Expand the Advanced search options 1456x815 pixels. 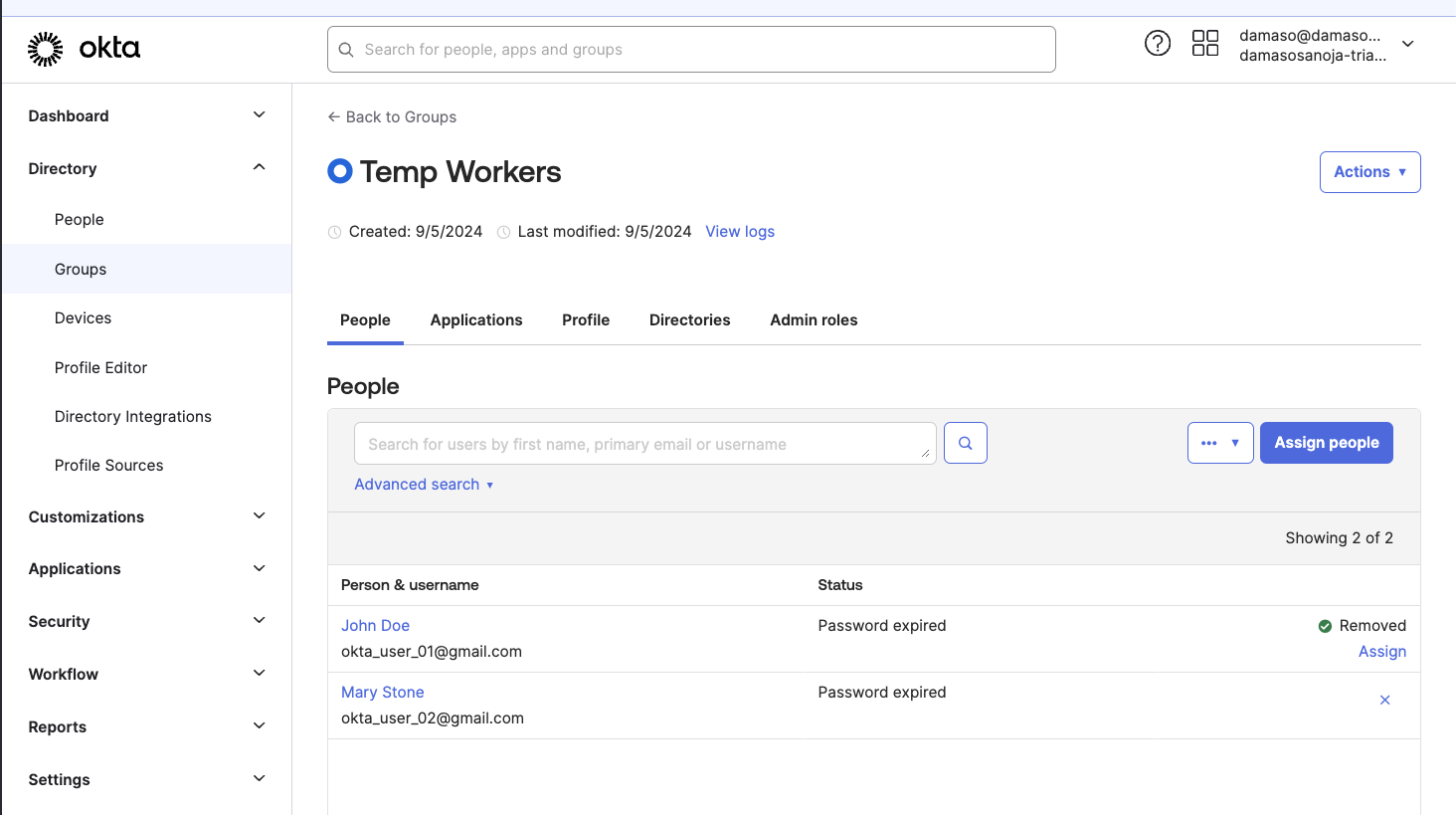424,484
